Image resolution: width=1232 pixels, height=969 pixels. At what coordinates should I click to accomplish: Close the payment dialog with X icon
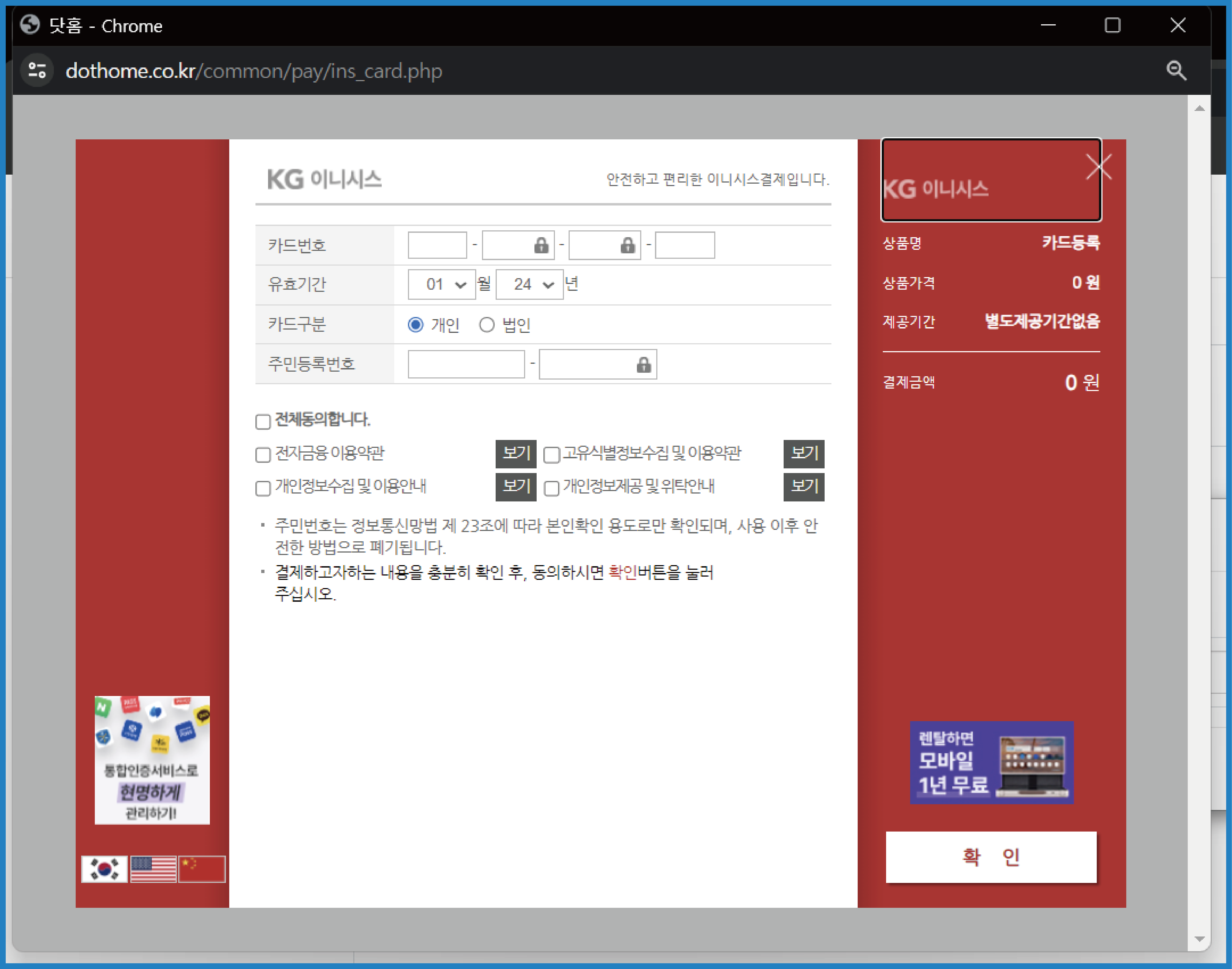tap(1099, 167)
